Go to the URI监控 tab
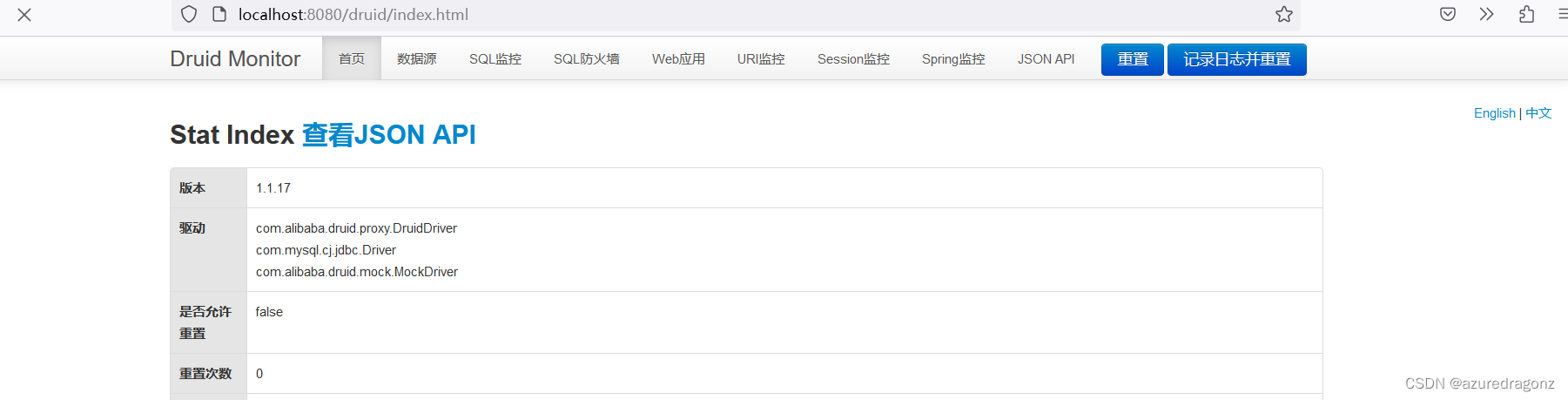The height and width of the screenshot is (400, 1568). click(x=761, y=58)
